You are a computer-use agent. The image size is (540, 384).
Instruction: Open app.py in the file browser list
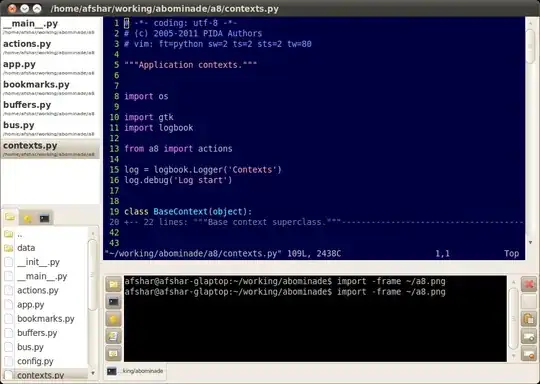click(x=45, y=305)
